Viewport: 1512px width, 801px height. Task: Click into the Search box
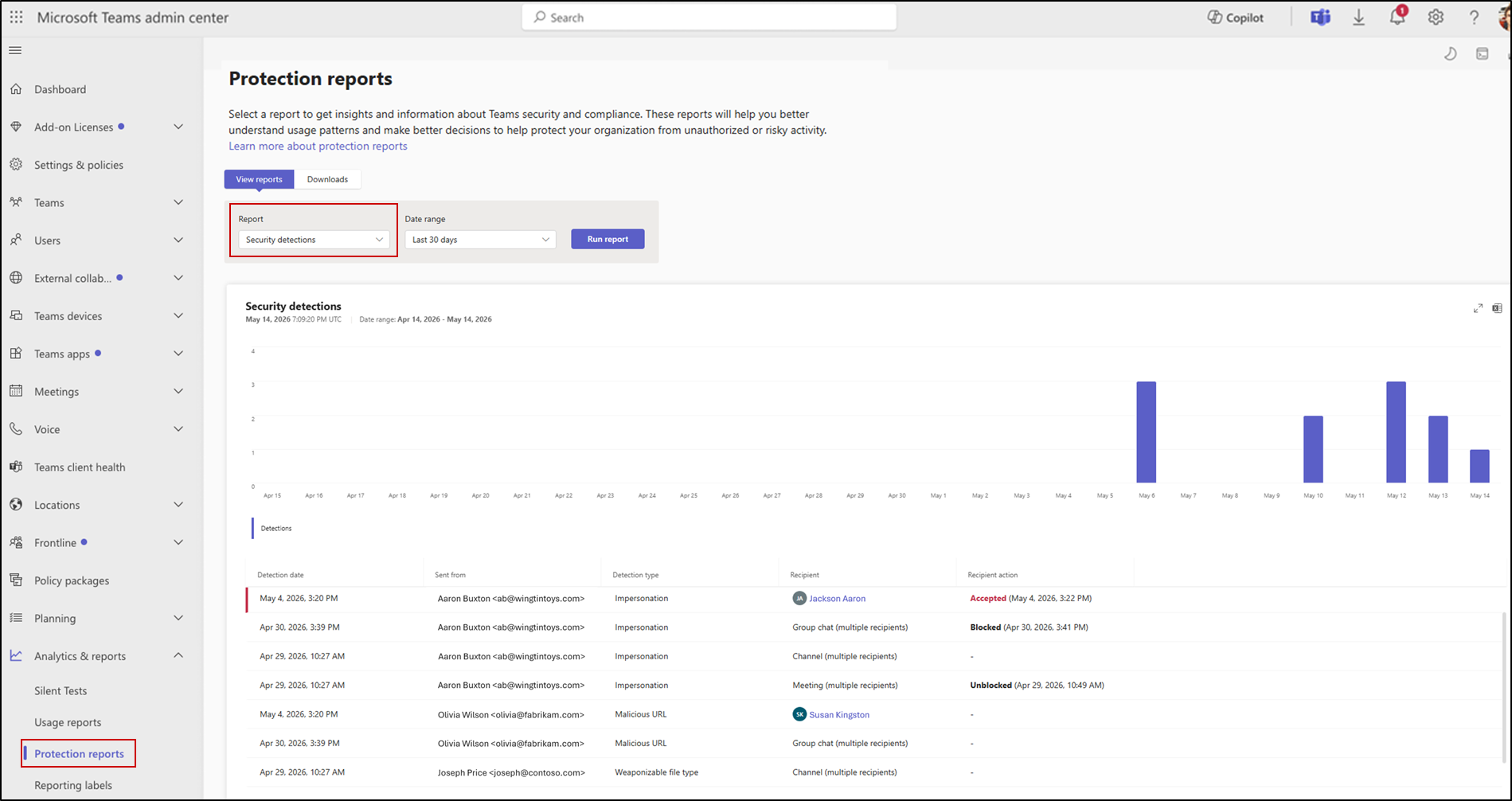(709, 17)
